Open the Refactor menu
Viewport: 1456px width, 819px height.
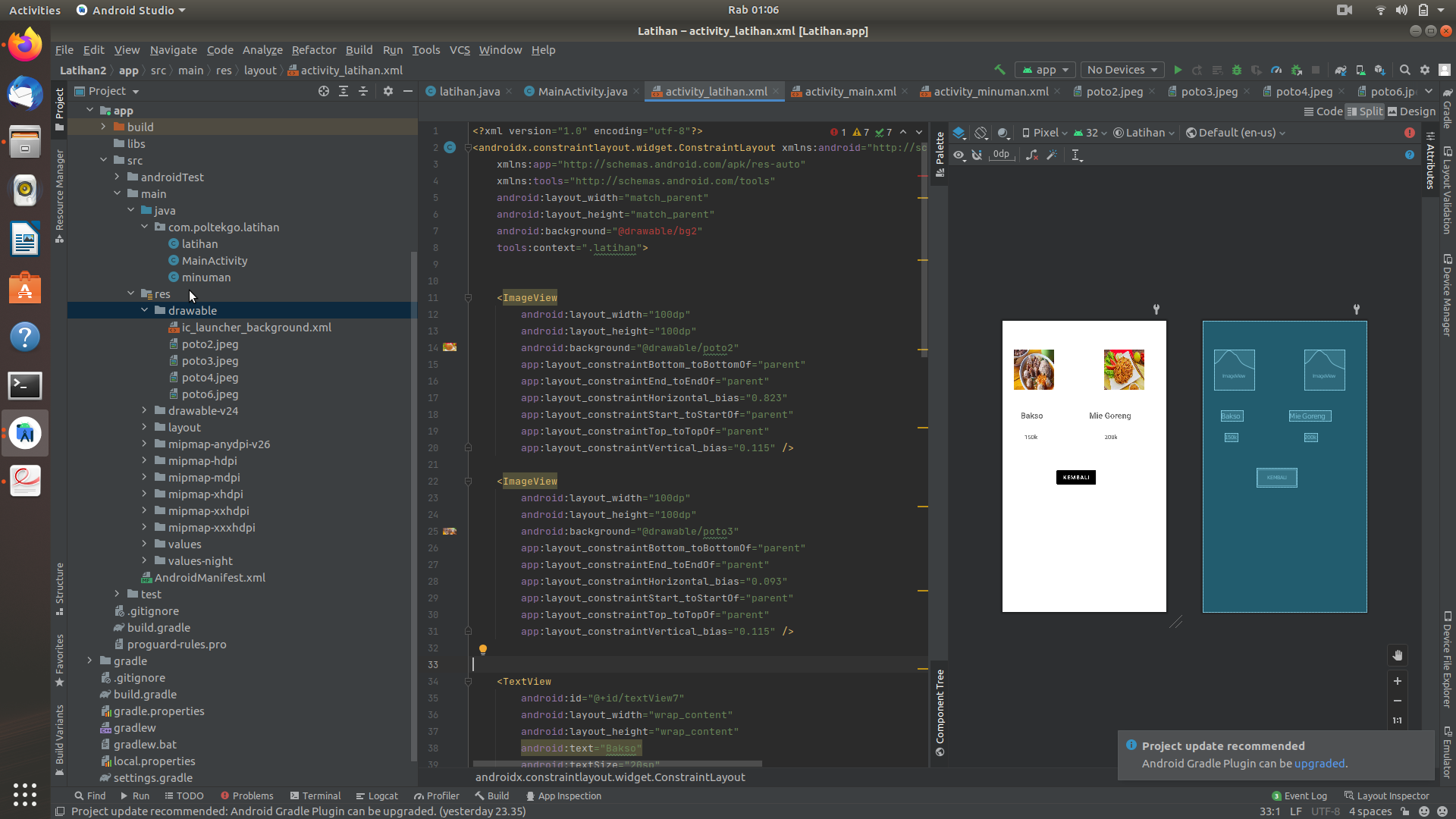pos(313,50)
